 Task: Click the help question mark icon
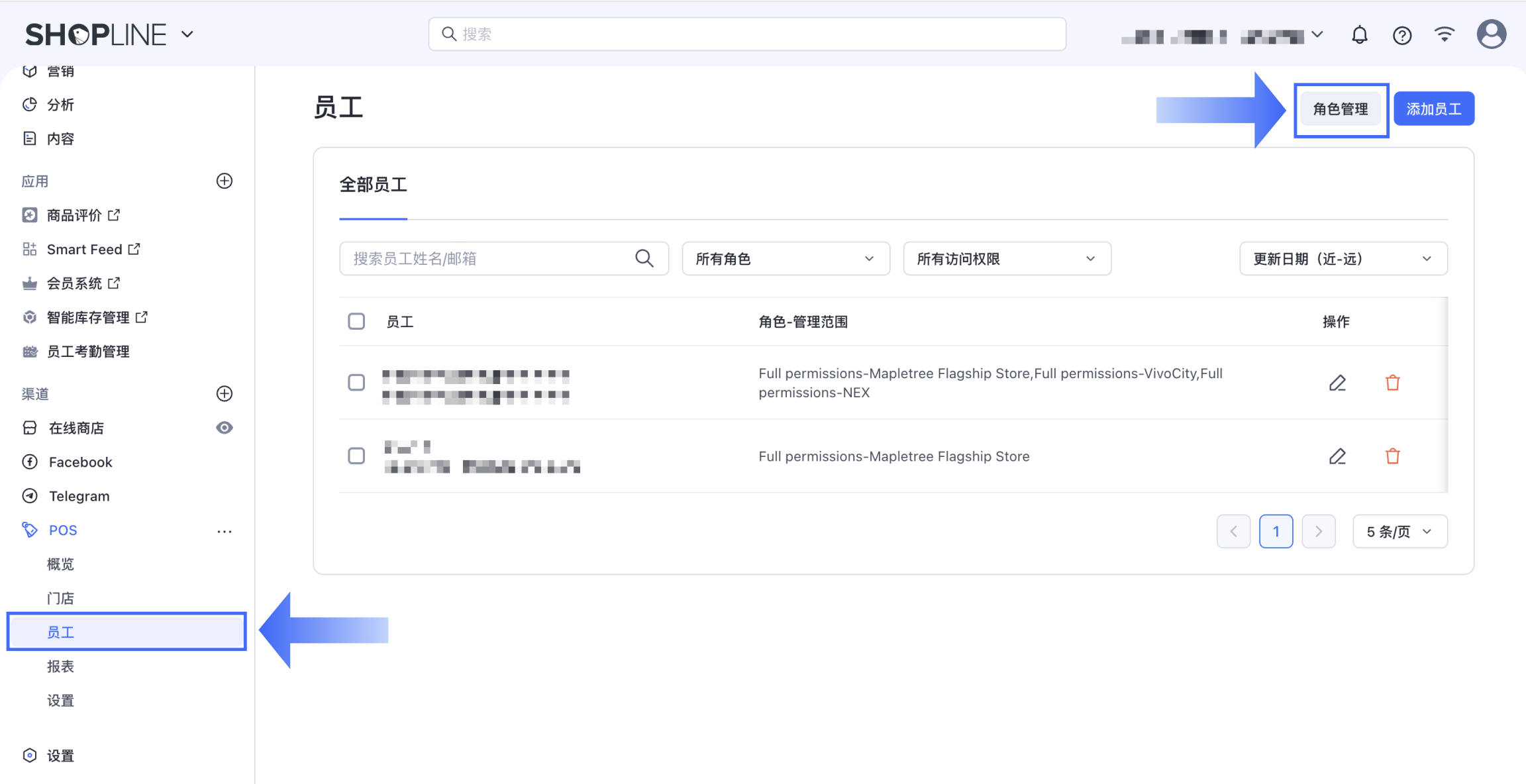click(x=1401, y=34)
